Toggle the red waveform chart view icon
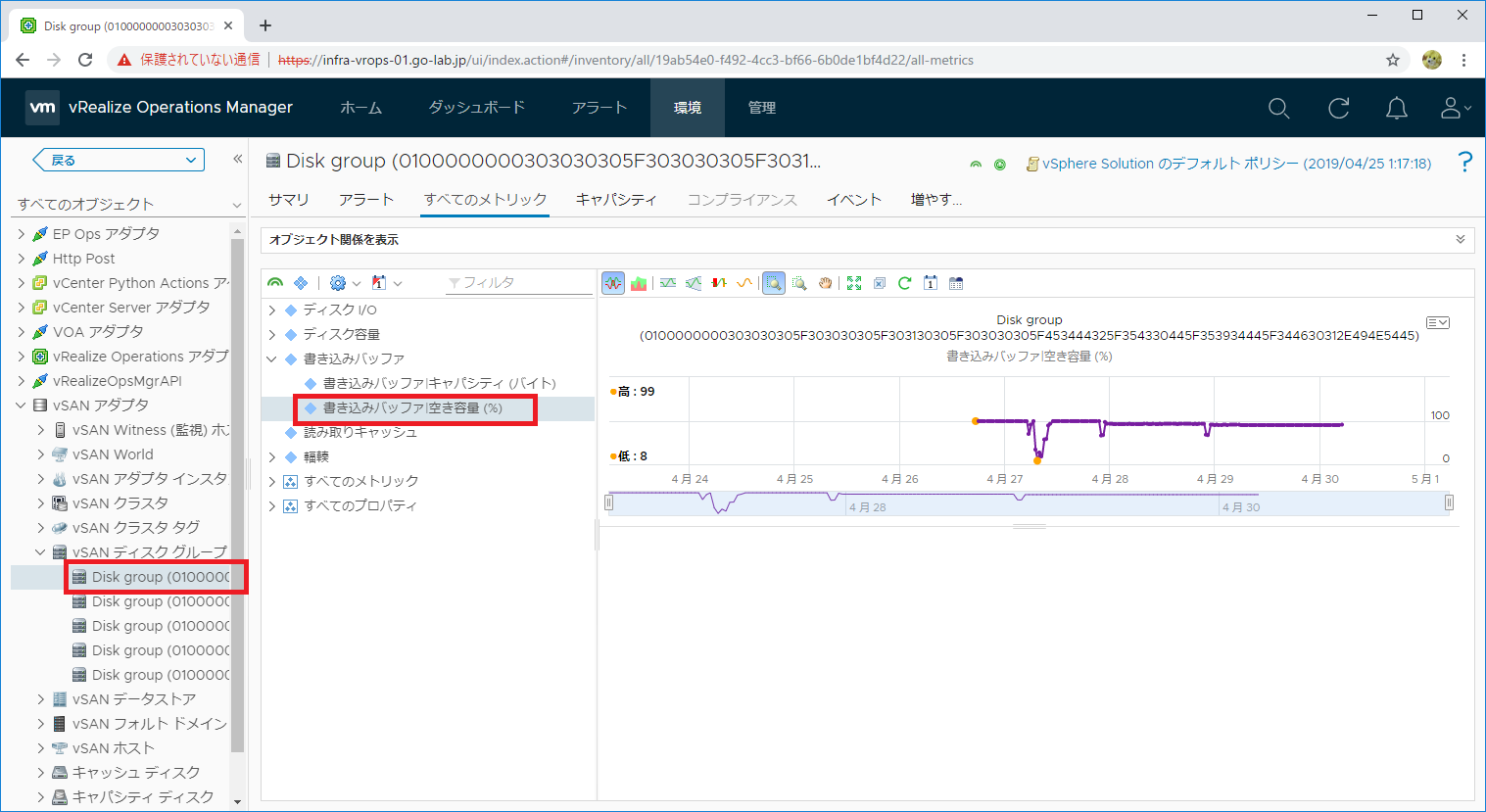The height and width of the screenshot is (812, 1486). (613, 283)
